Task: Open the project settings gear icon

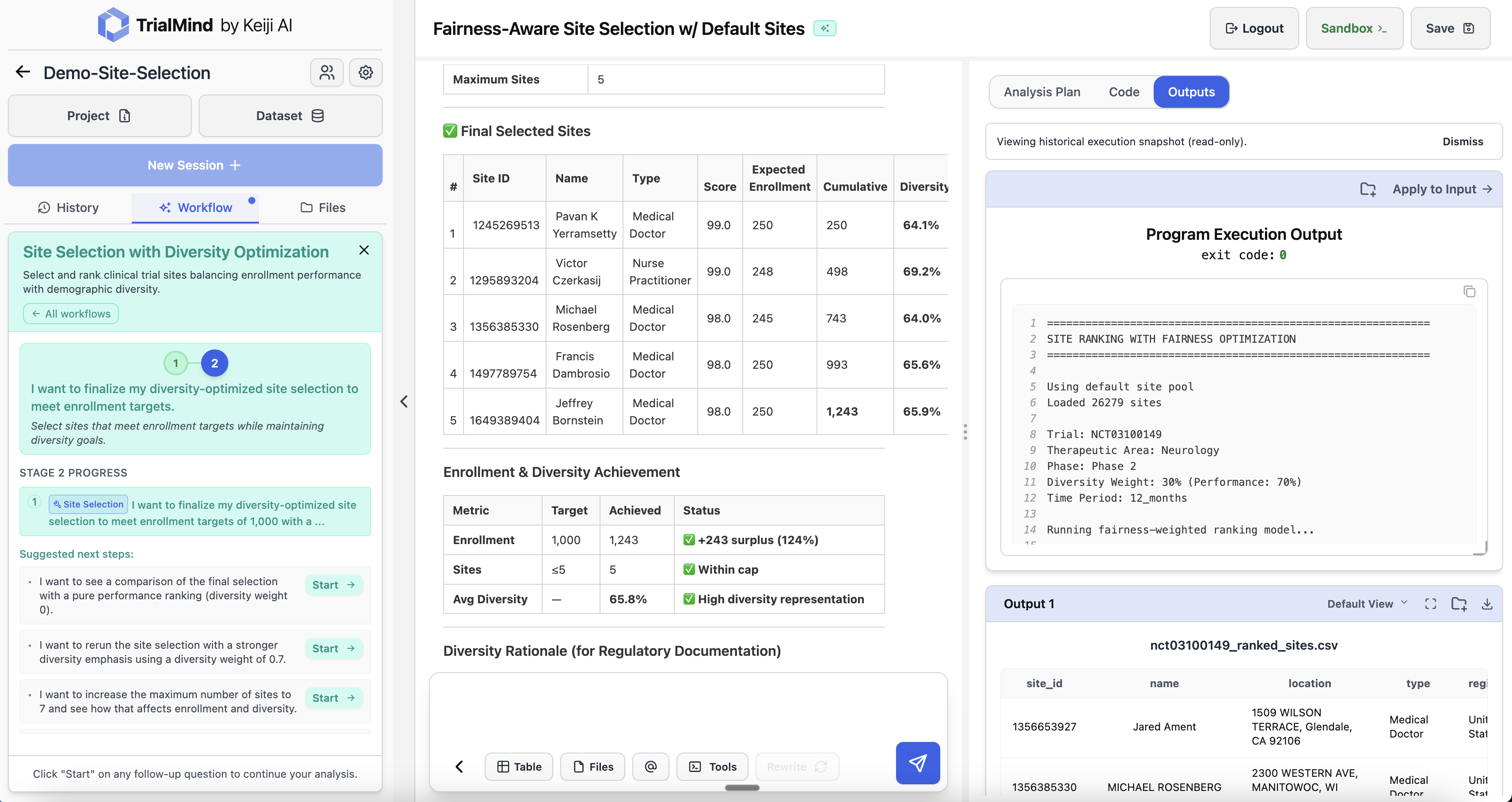Action: tap(365, 72)
